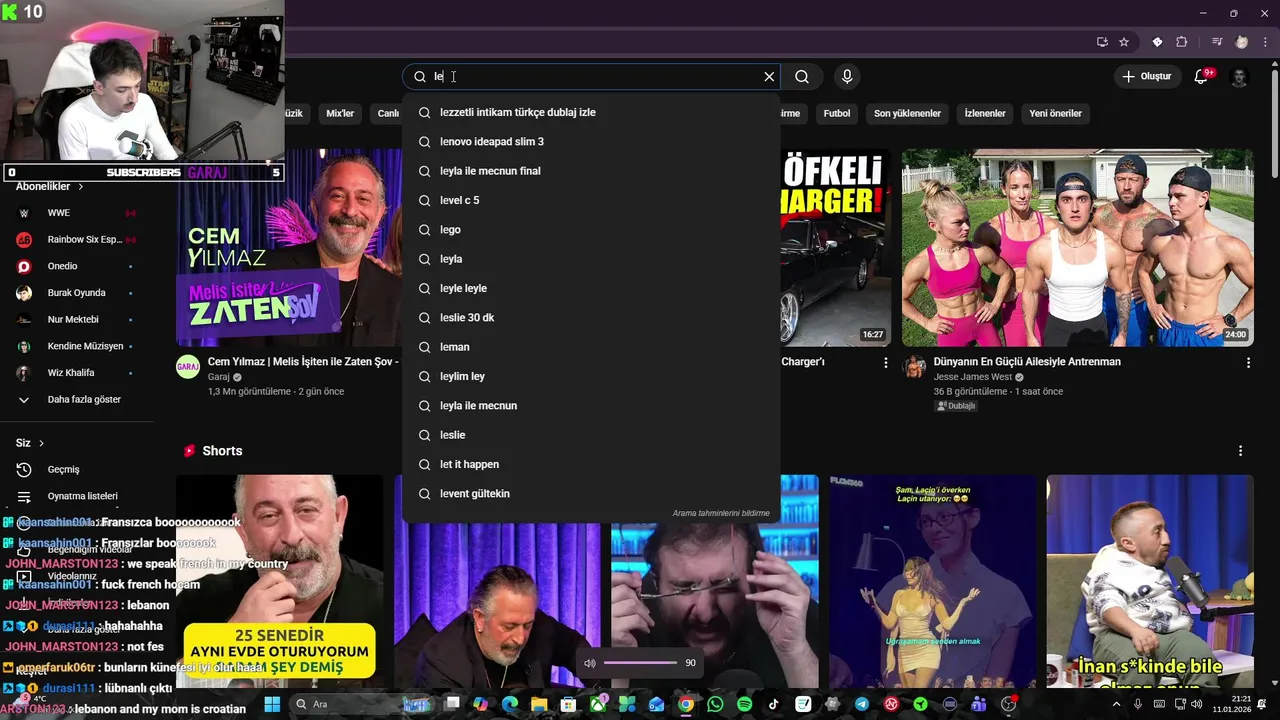Open the Shorts shelf three-dot menu
1280x720 pixels.
1240,451
